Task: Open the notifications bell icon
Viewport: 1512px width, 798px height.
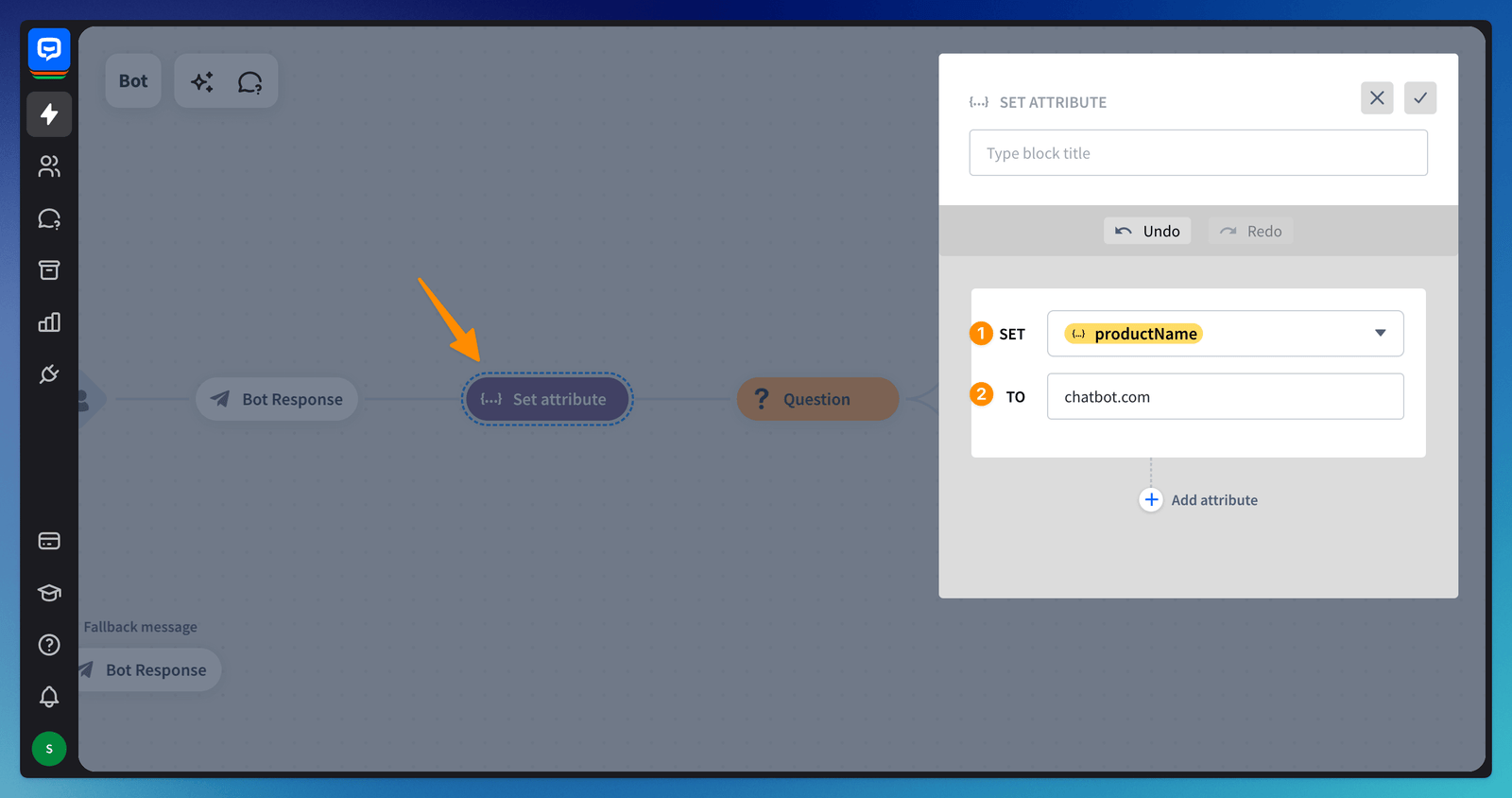Action: (49, 697)
